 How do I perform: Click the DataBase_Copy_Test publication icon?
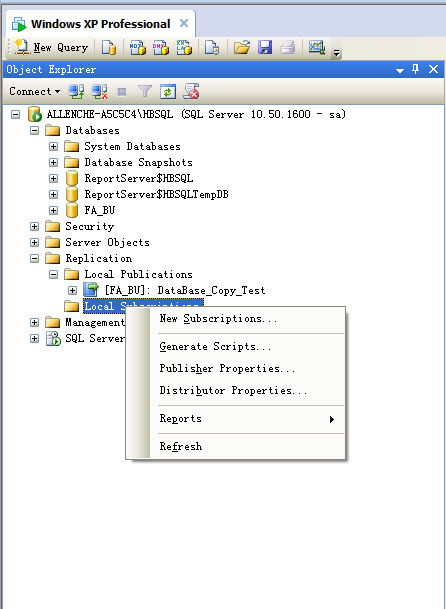[x=92, y=290]
